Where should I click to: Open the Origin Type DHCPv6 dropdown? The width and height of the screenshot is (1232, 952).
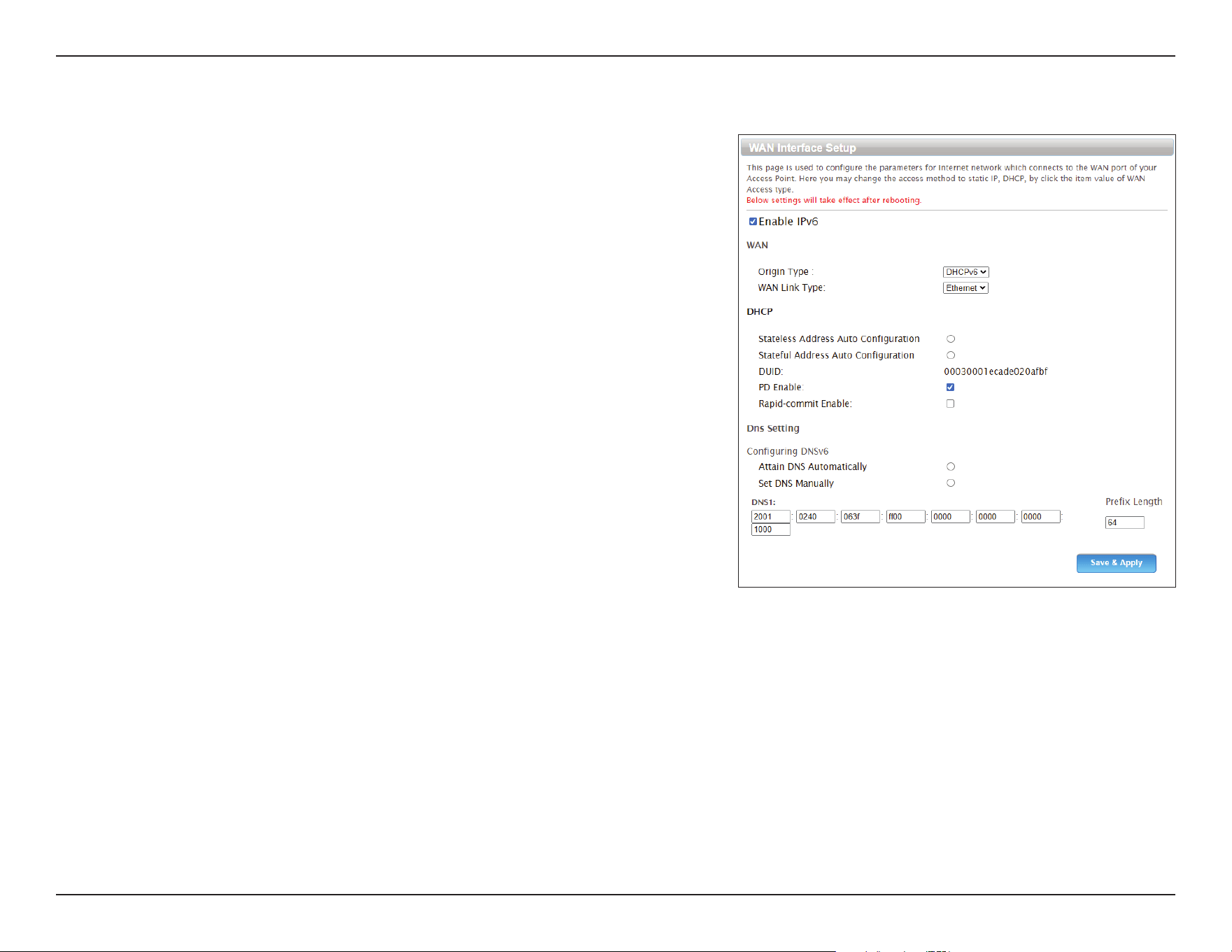click(965, 272)
